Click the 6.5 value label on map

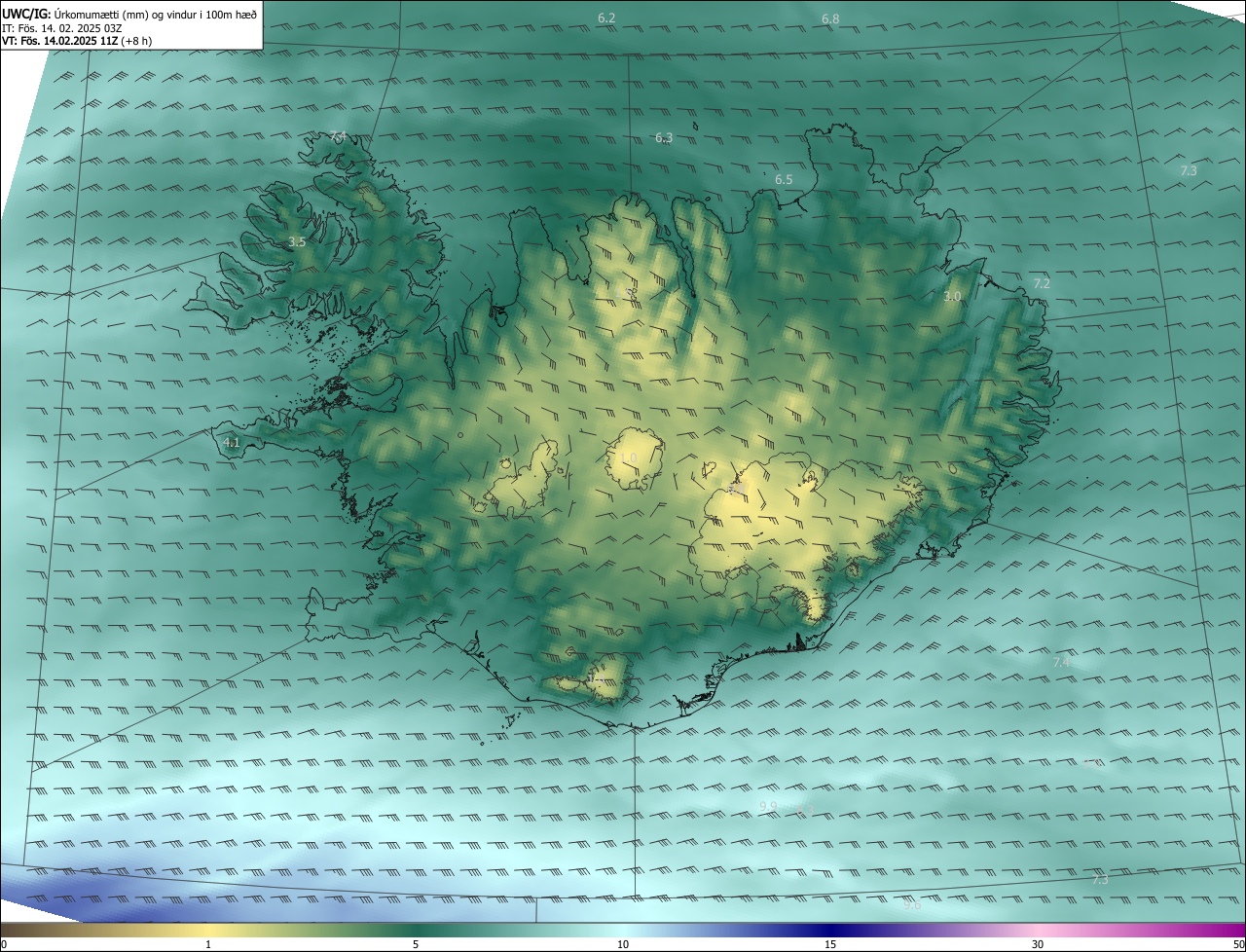[784, 180]
